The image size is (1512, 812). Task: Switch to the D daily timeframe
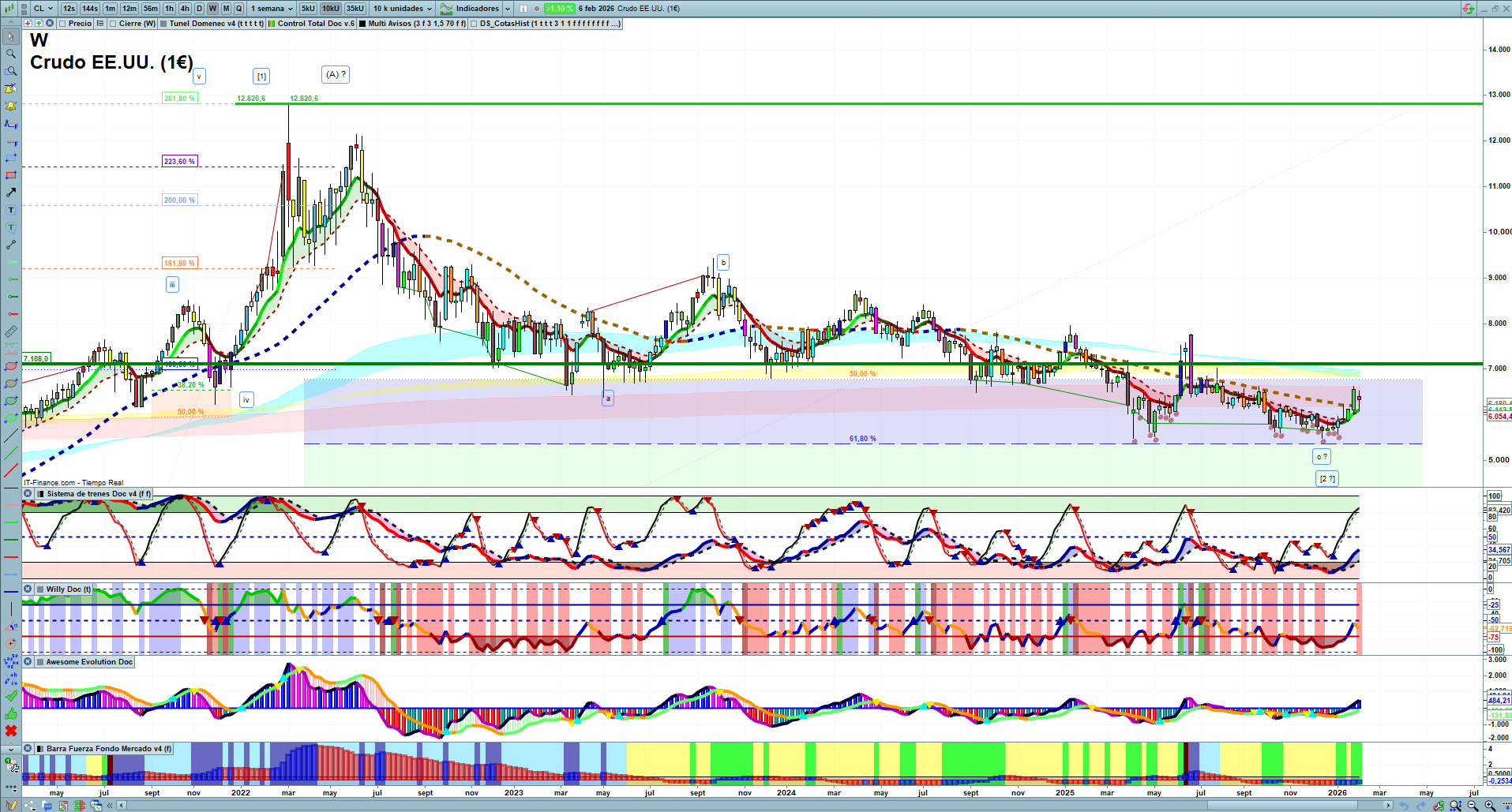[199, 9]
